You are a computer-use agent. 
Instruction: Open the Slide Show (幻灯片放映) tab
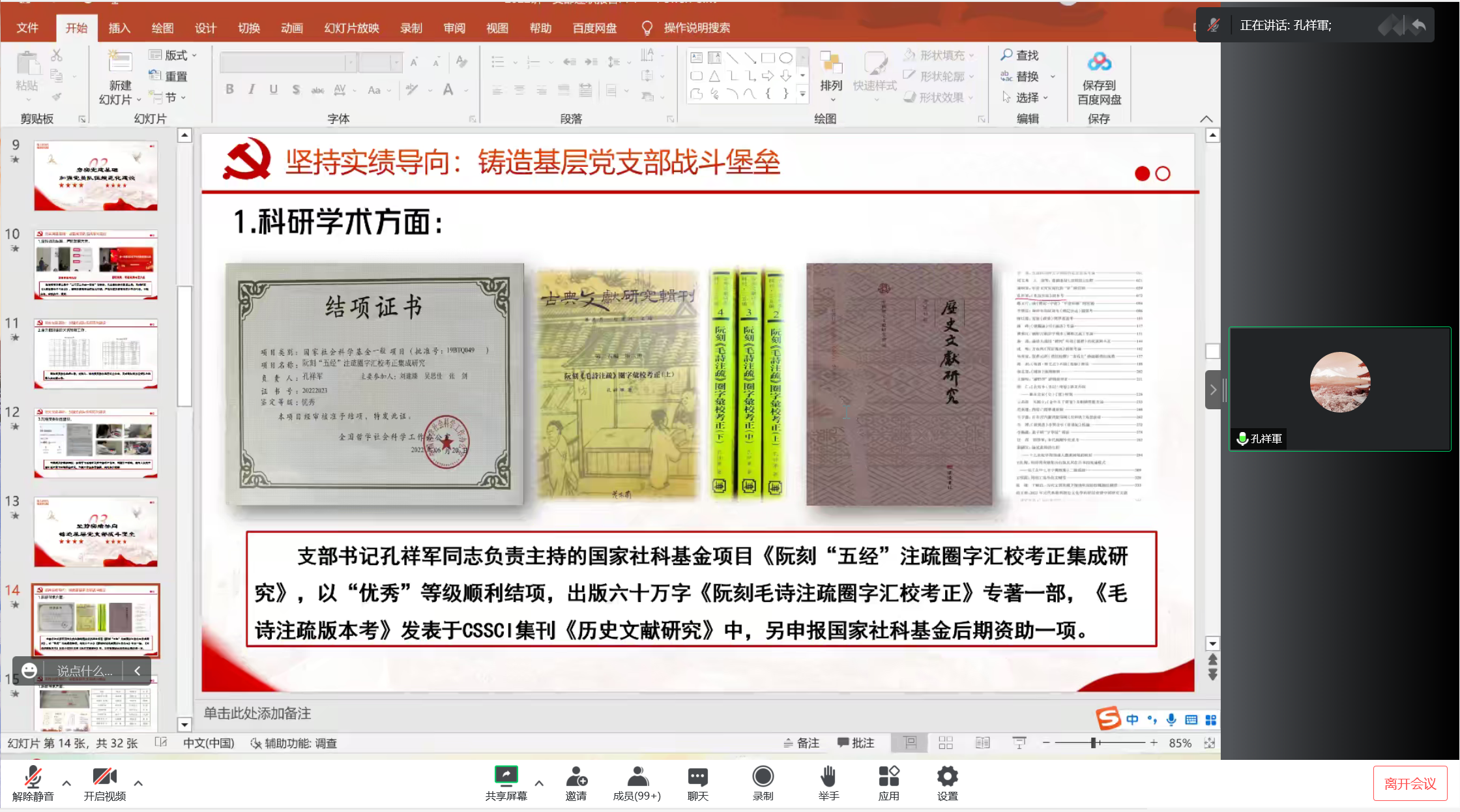[x=351, y=28]
